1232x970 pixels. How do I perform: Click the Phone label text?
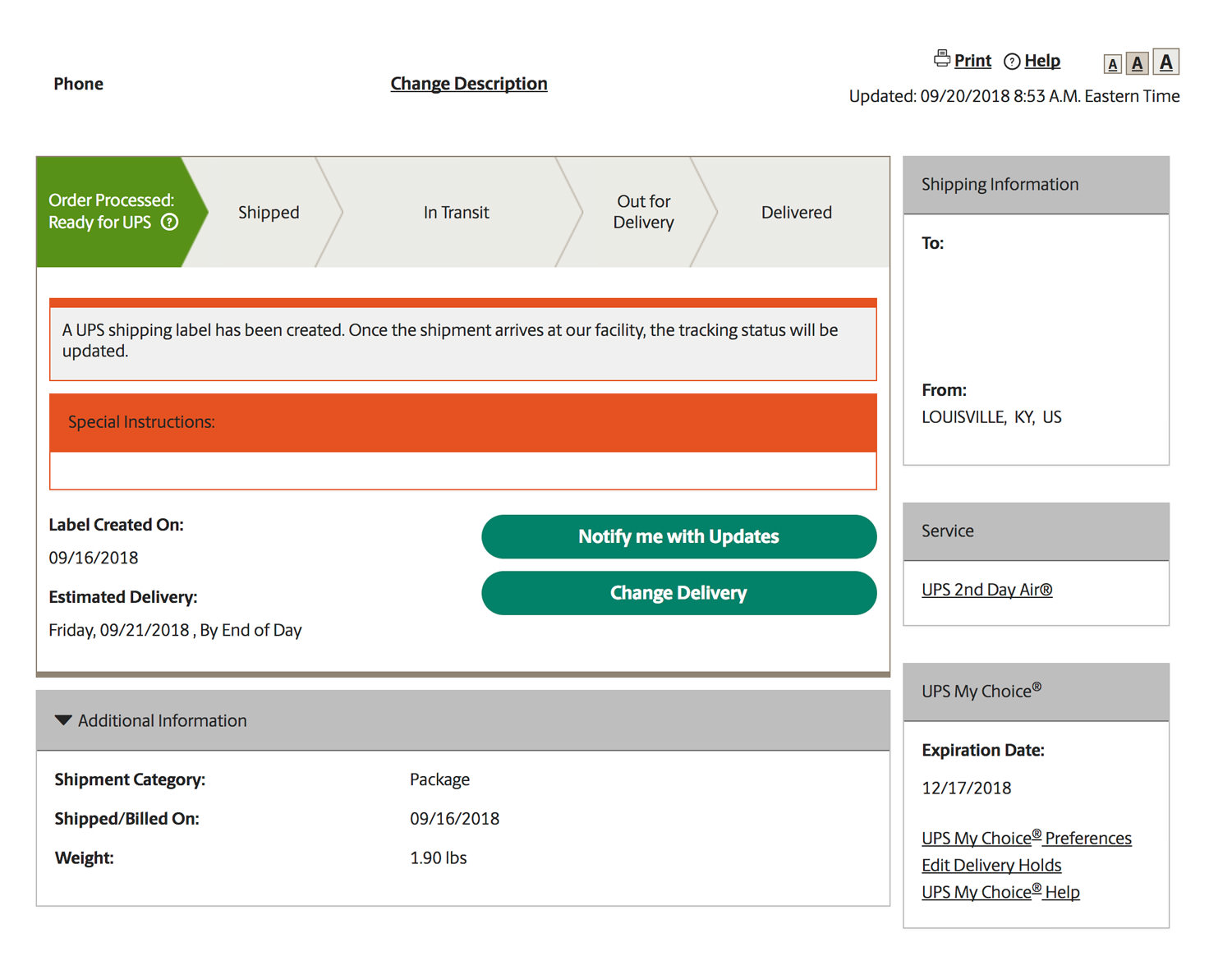coord(79,84)
